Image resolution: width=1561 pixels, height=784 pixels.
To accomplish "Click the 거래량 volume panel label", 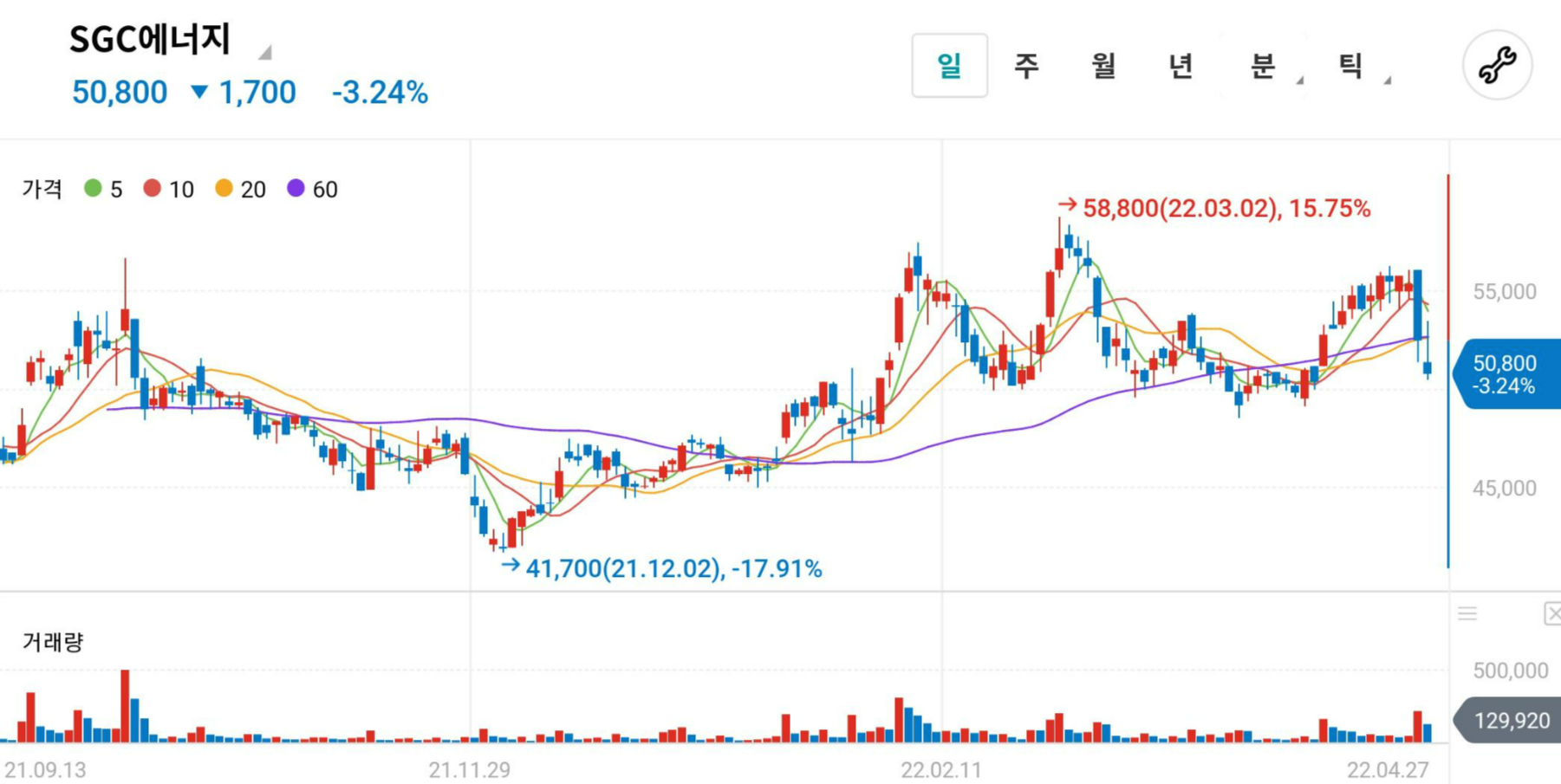I will pyautogui.click(x=52, y=642).
